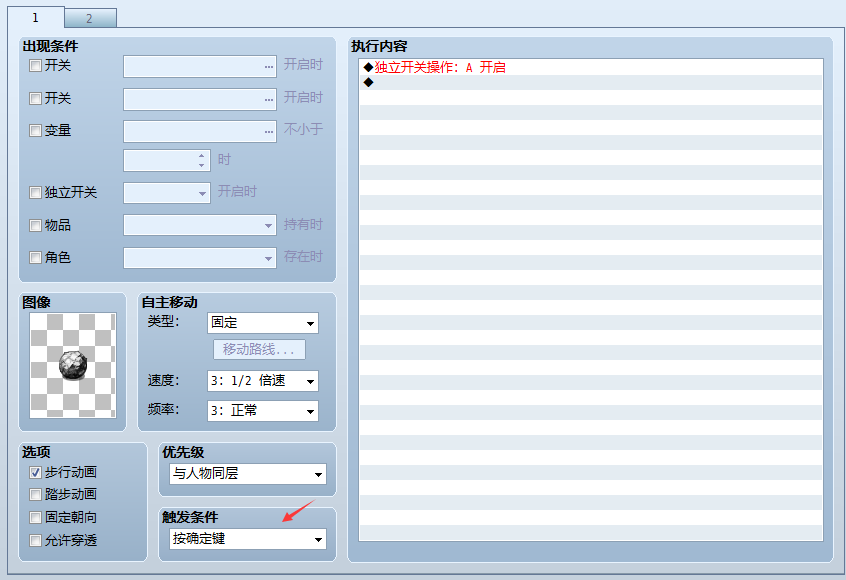Open the 触发条件 dropdown showing 按确定键

248,539
